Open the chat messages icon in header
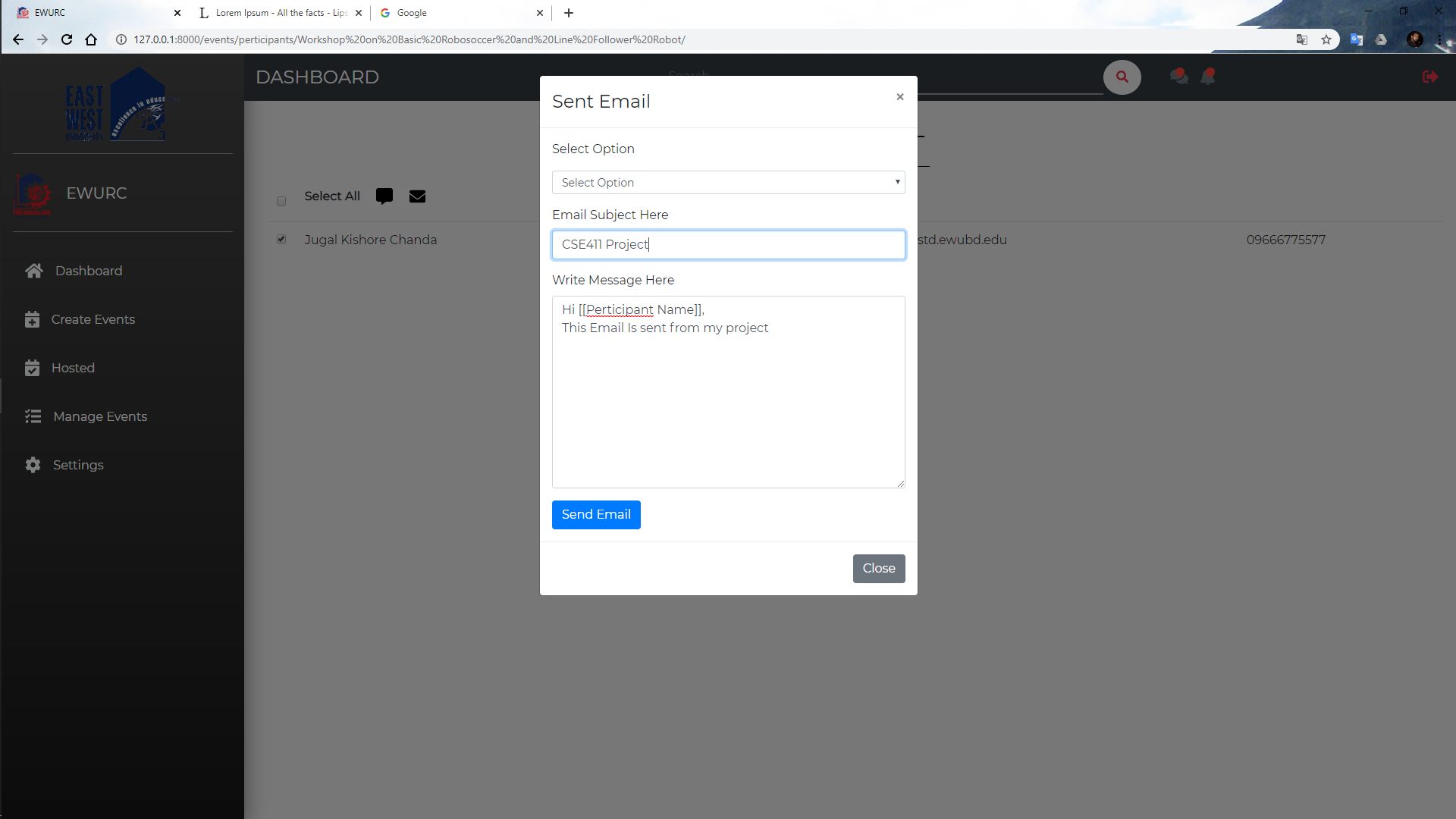Image resolution: width=1456 pixels, height=819 pixels. (x=1178, y=76)
